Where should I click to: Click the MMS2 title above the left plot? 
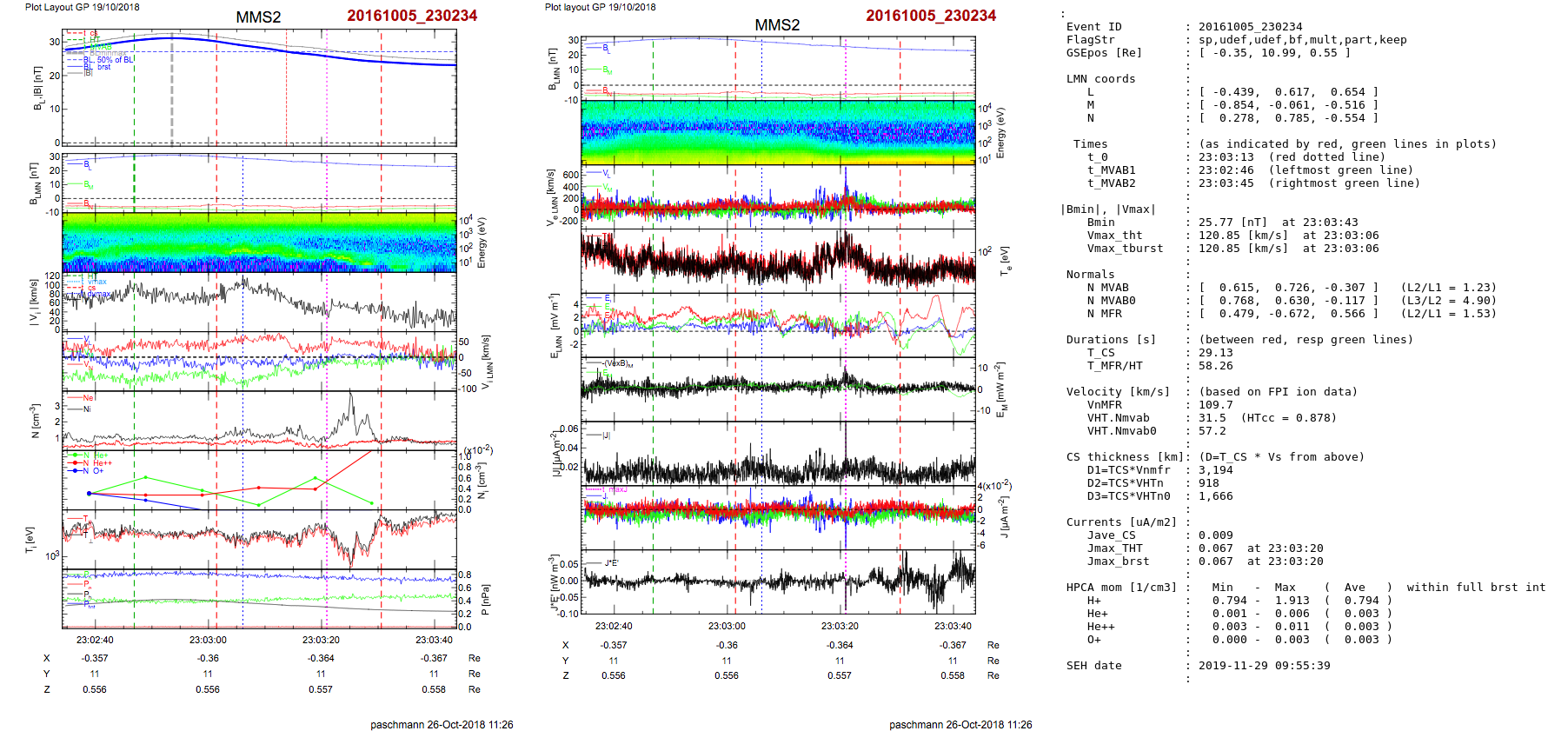click(x=258, y=17)
